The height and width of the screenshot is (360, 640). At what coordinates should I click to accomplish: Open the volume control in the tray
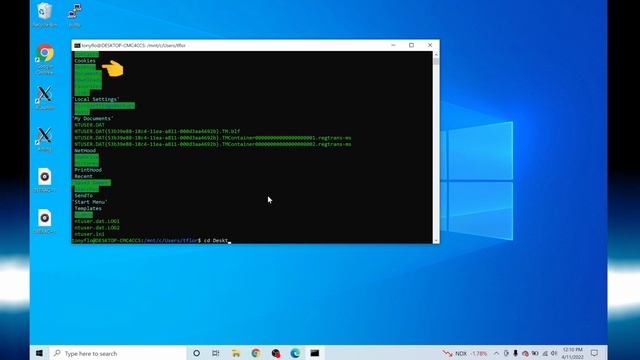[x=554, y=353]
